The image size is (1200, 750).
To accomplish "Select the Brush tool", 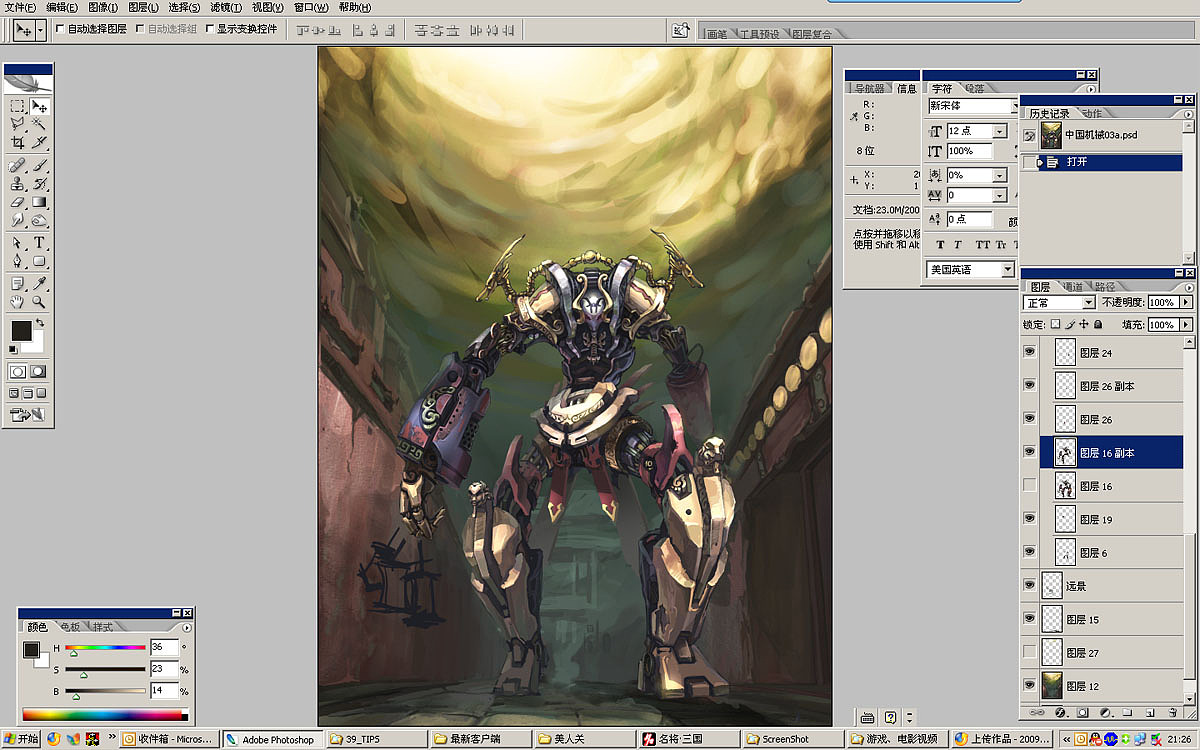I will [x=39, y=166].
